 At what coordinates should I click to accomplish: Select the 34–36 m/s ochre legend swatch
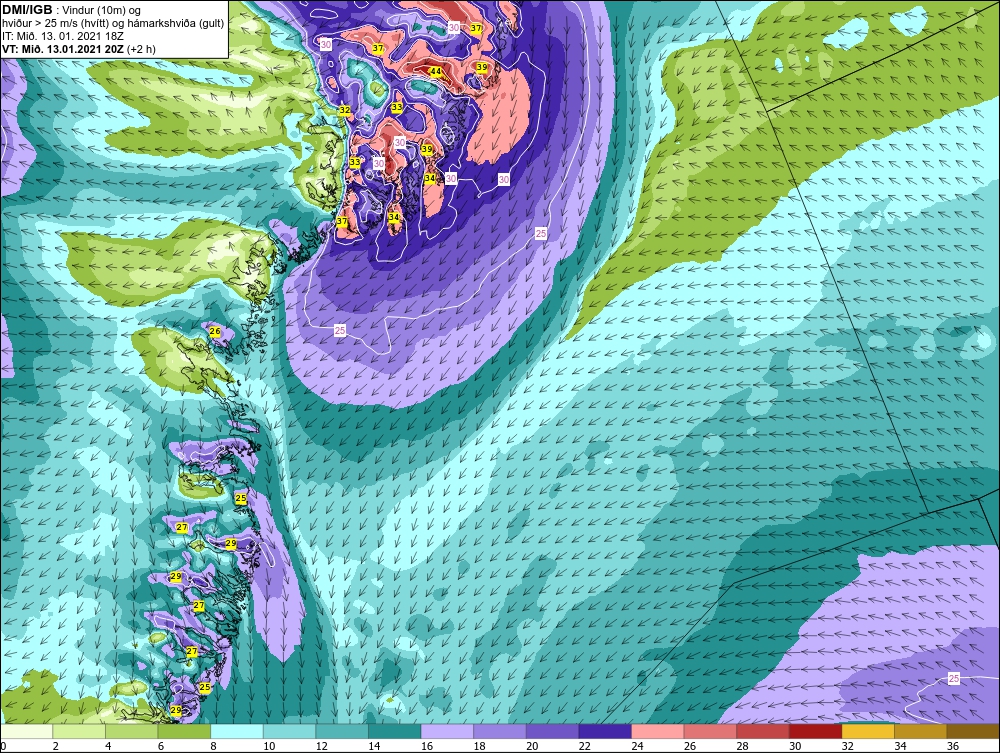921,731
